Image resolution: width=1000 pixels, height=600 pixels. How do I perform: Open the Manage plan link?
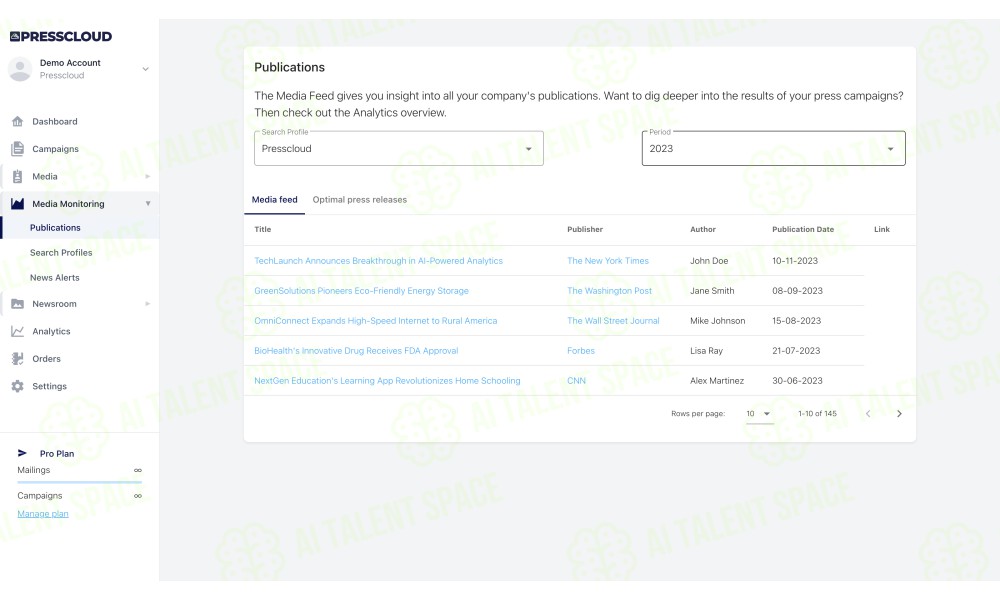pos(43,514)
